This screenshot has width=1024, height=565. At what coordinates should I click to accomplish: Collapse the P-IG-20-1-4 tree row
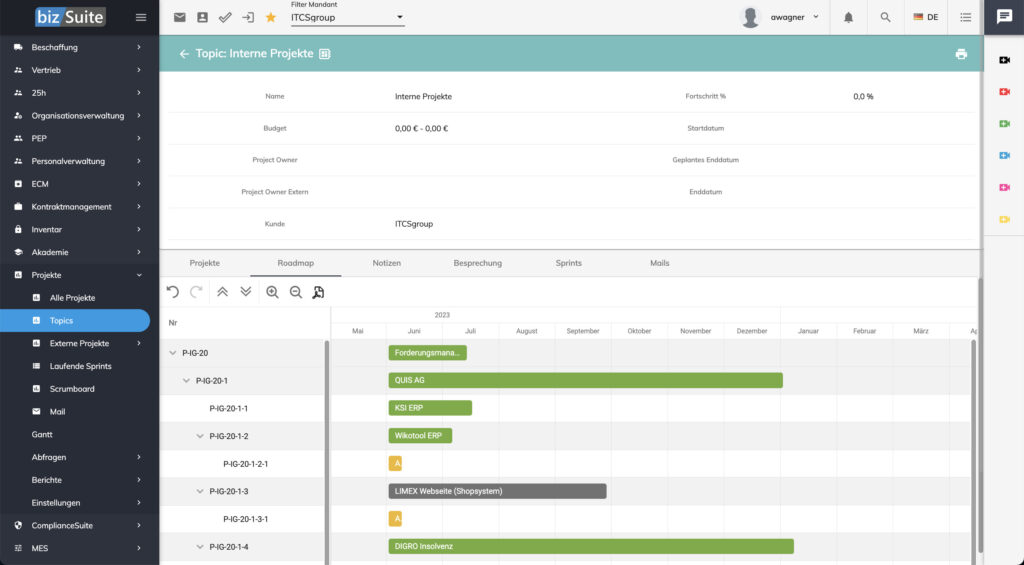click(200, 547)
